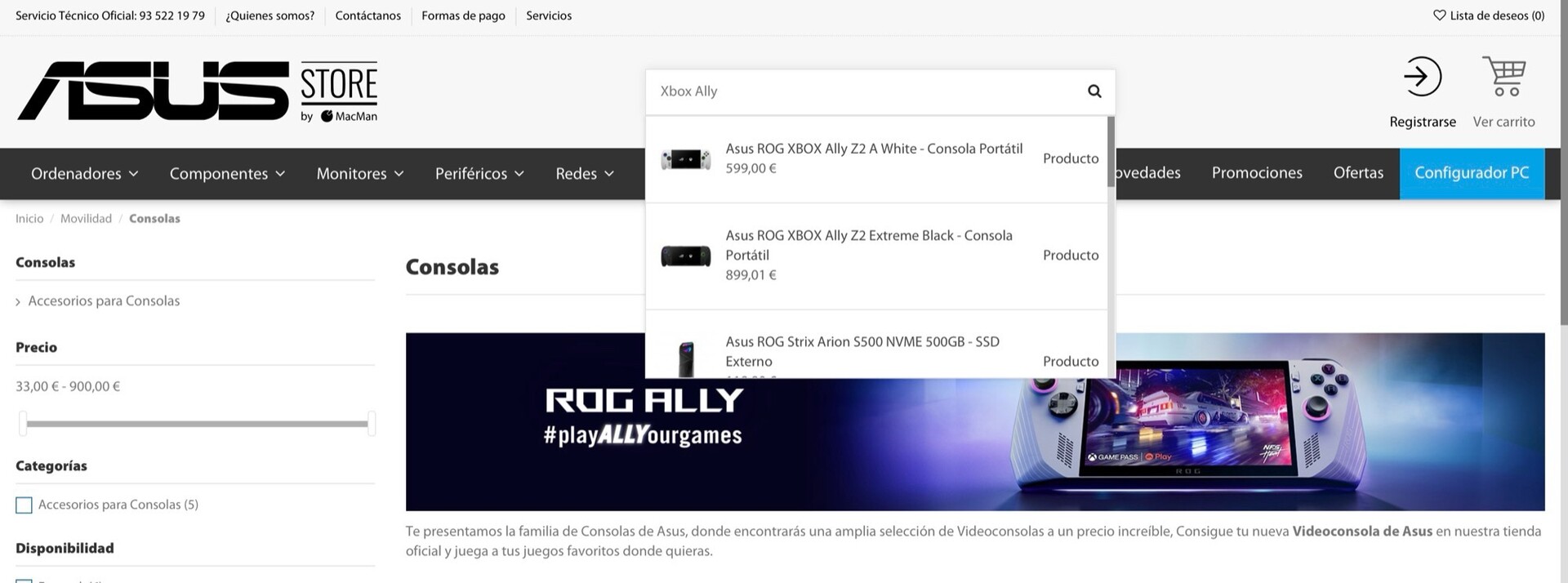Open the Promociones menu item

coord(1257,173)
